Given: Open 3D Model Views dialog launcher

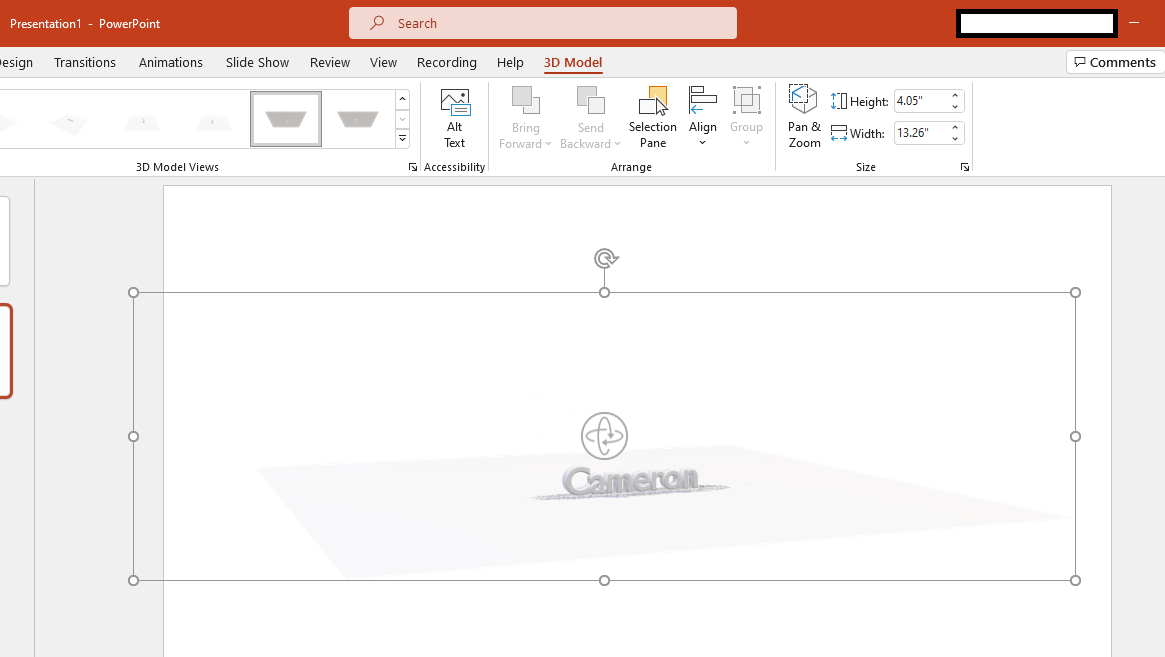Looking at the screenshot, I should point(412,167).
